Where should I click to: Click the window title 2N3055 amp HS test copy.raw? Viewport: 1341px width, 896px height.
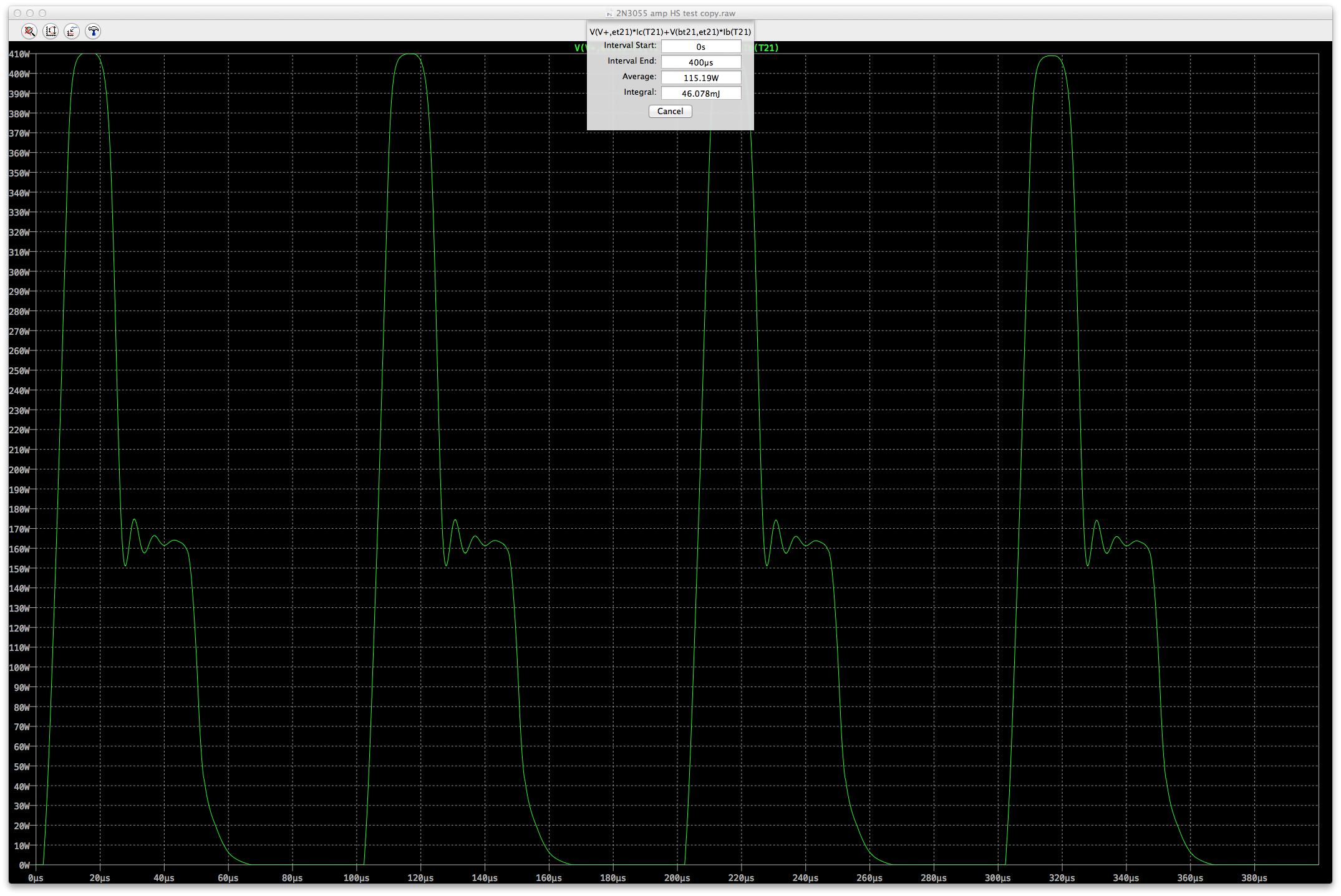[675, 13]
